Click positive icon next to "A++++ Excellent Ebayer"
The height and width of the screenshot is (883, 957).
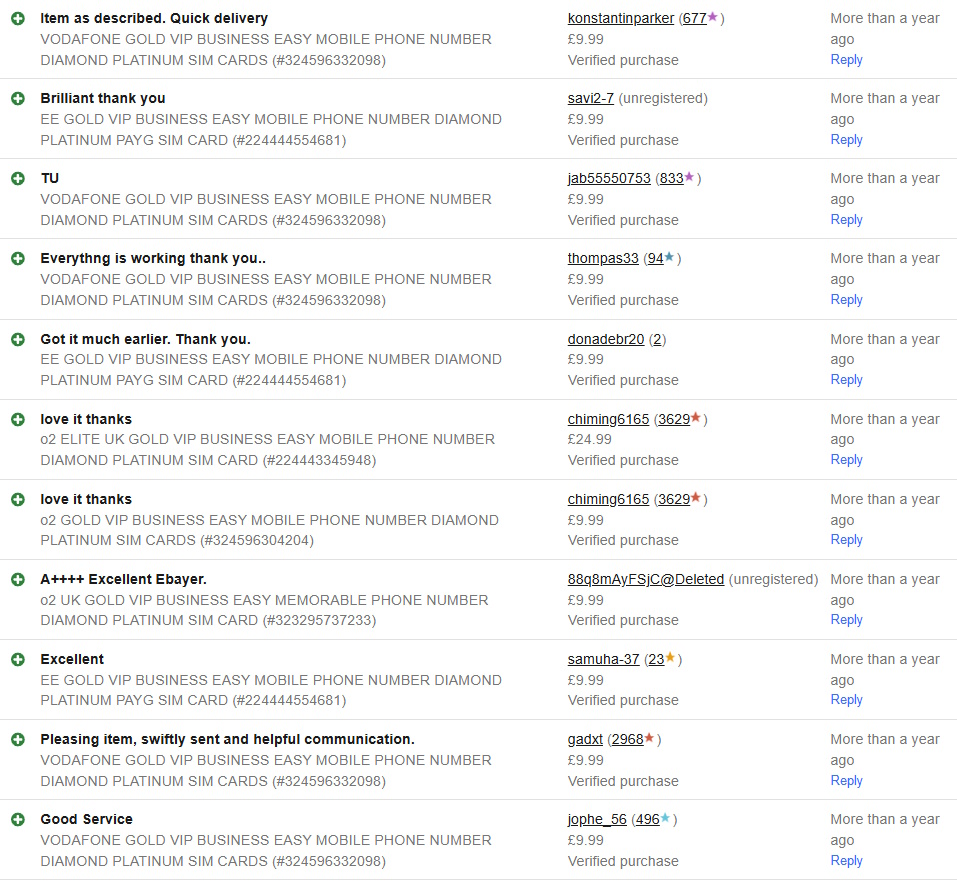[x=18, y=579]
